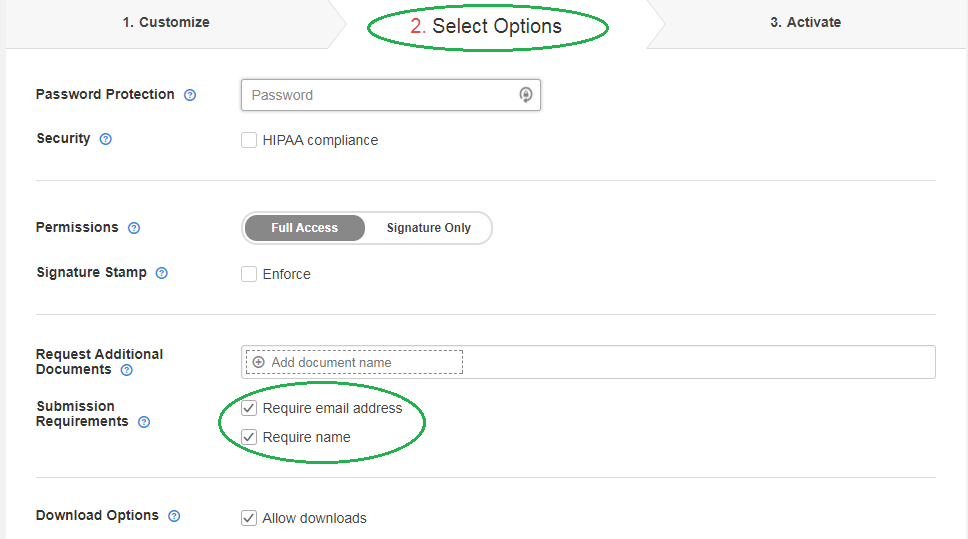Select the 2. Select Options step
968x539 pixels.
486,26
